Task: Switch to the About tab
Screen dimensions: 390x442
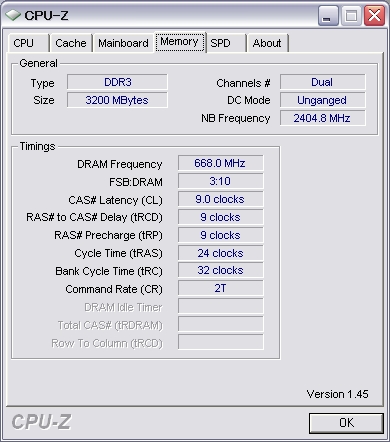Action: pos(267,43)
